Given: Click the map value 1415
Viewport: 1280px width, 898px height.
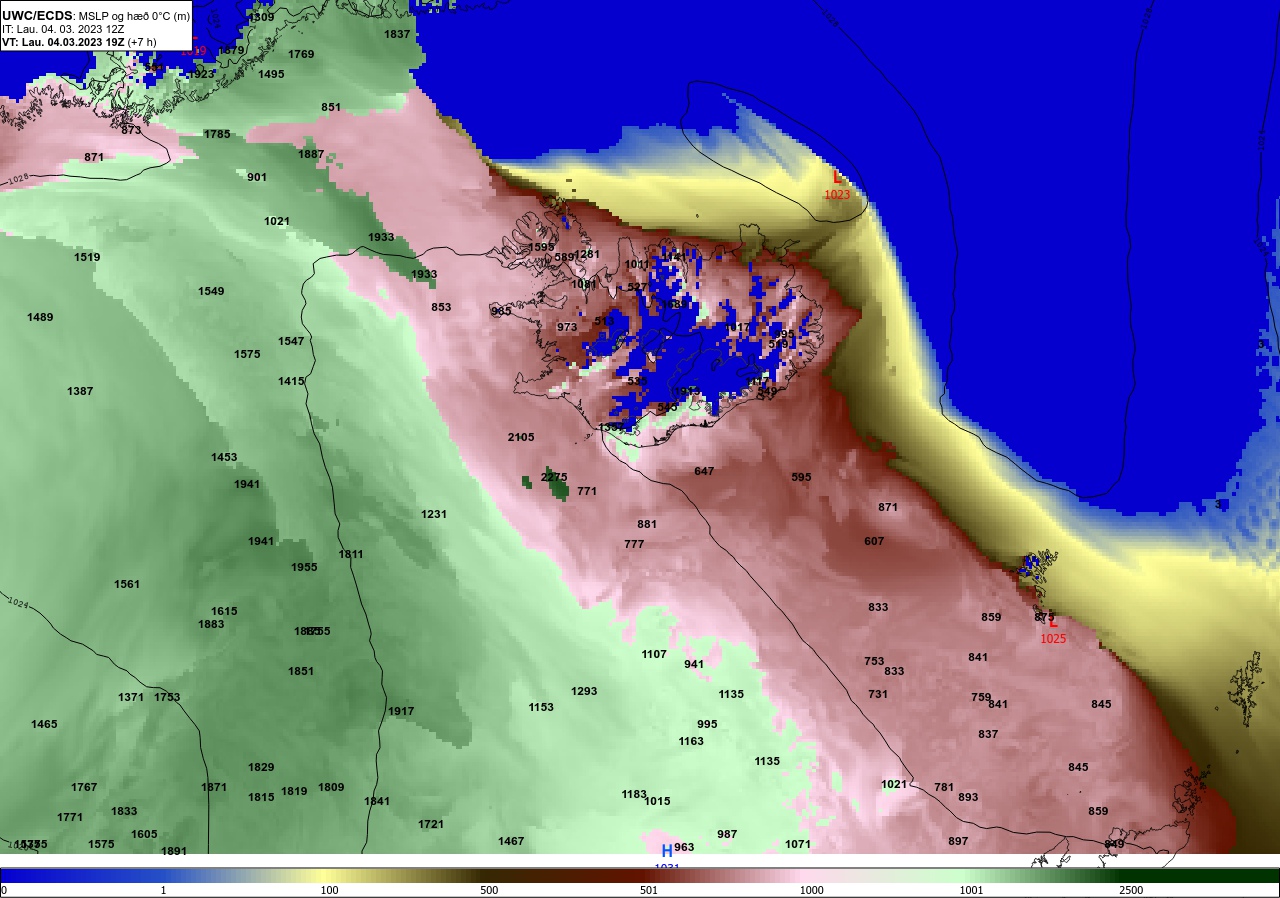Looking at the screenshot, I should click(x=291, y=381).
